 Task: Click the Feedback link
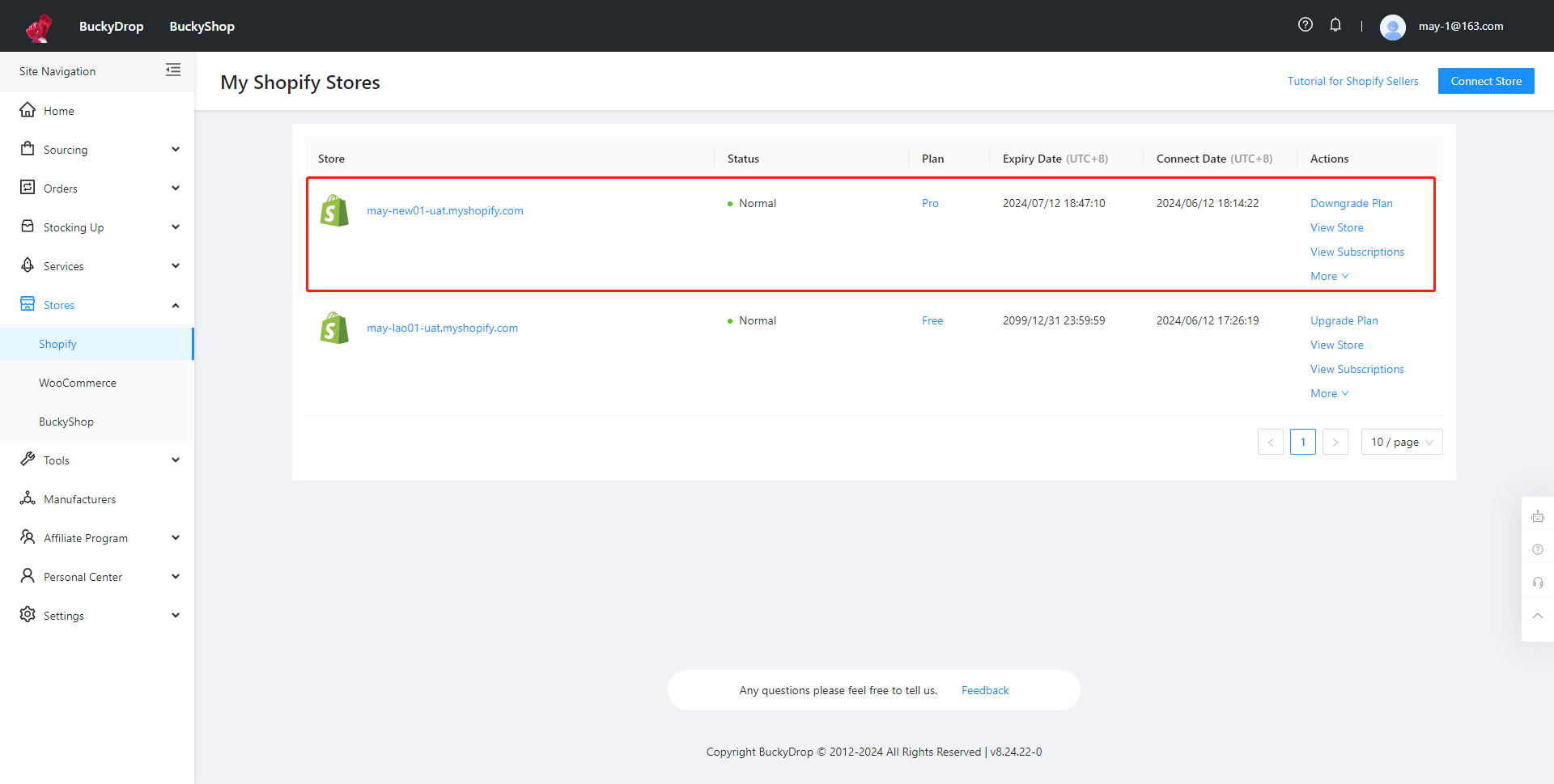coord(985,690)
